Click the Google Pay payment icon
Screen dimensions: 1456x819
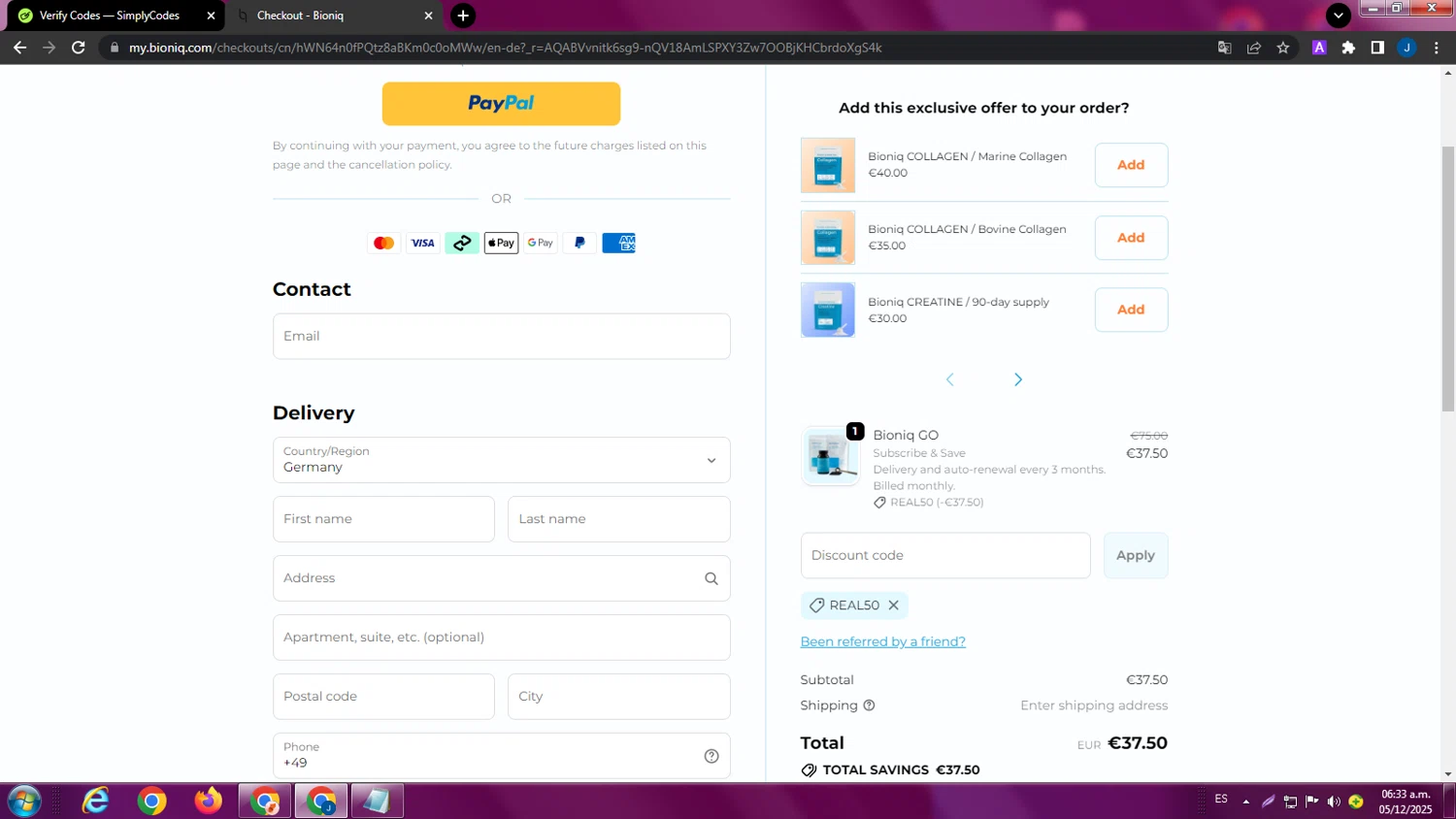[x=541, y=244]
